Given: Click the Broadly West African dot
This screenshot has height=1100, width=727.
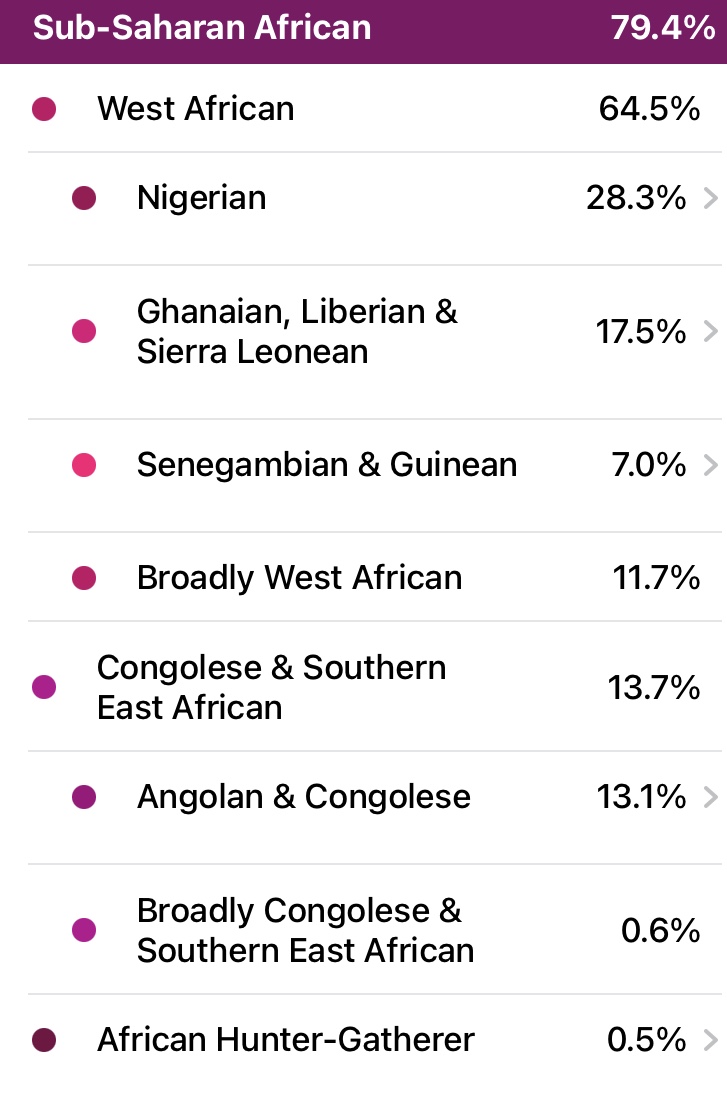Looking at the screenshot, I should pyautogui.click(x=84, y=579).
